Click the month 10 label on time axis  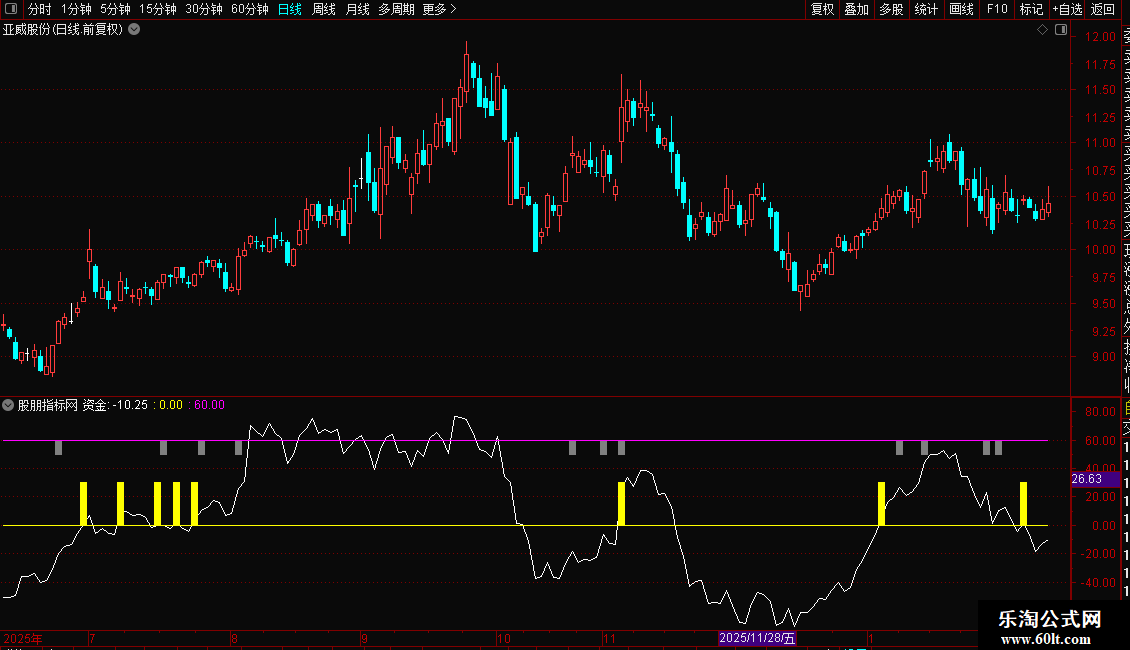tap(504, 638)
